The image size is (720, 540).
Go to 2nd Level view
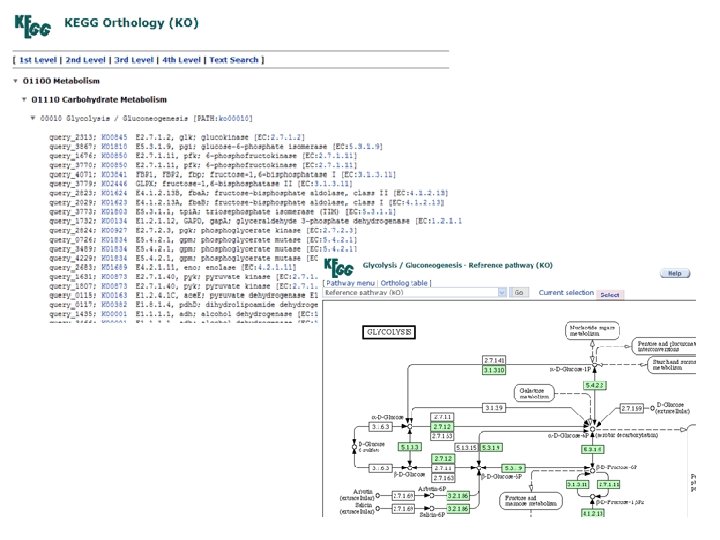[85, 60]
